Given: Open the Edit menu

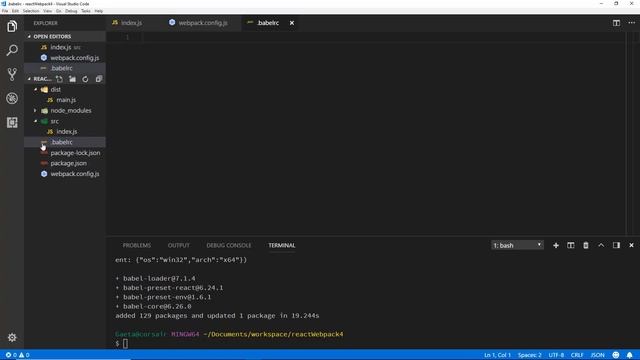Looking at the screenshot, I should point(16,11).
